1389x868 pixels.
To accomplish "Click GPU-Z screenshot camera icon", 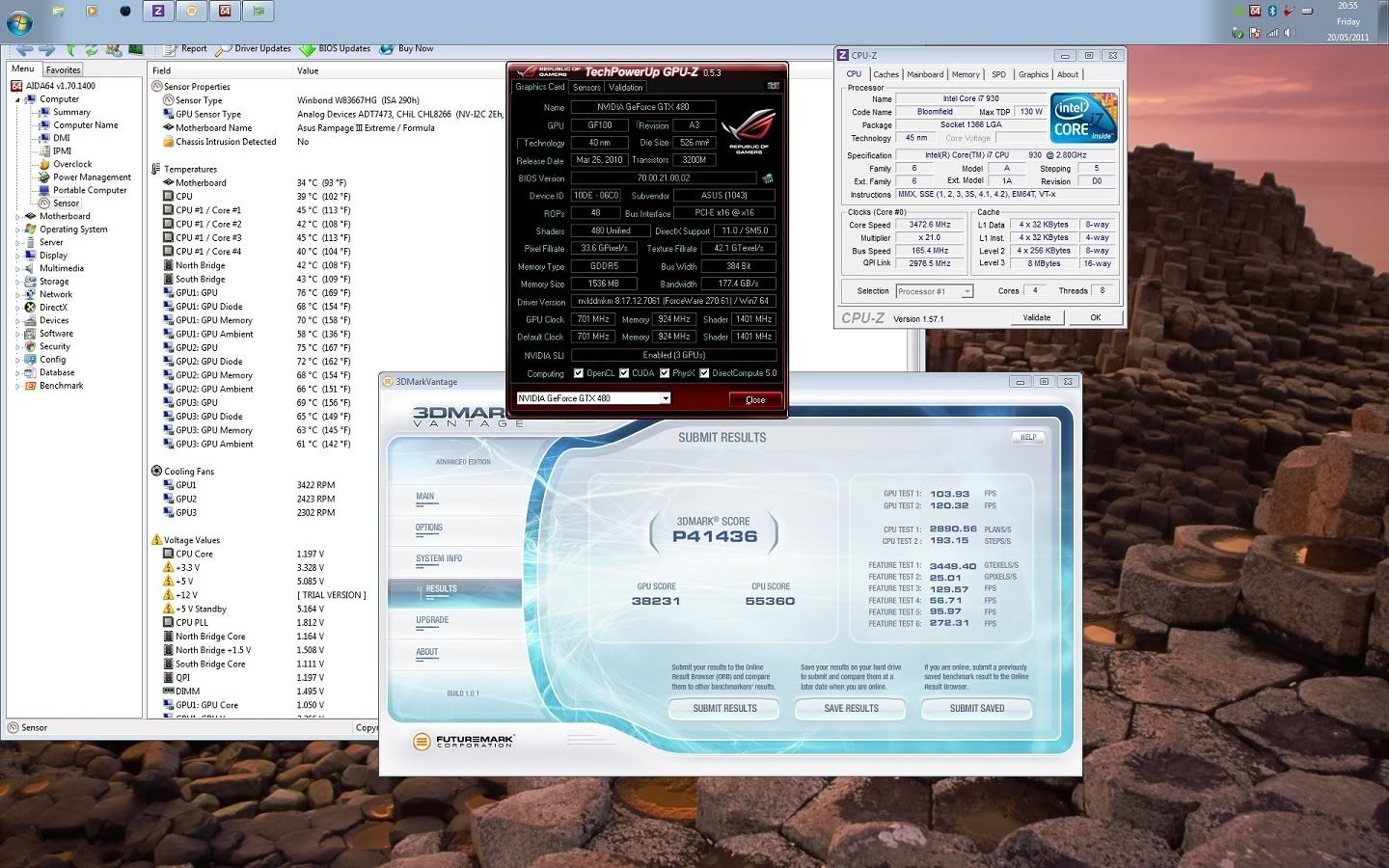I will 773,86.
